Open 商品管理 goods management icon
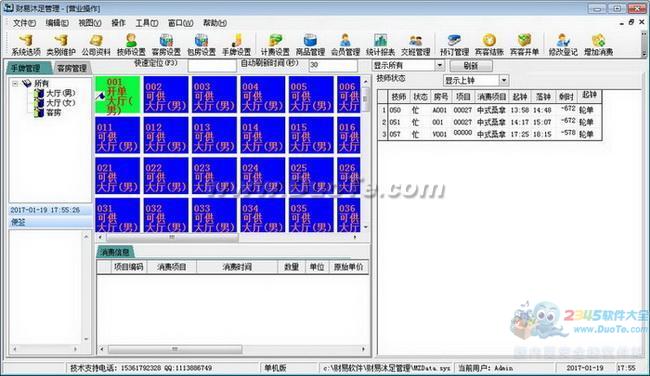 pos(310,45)
